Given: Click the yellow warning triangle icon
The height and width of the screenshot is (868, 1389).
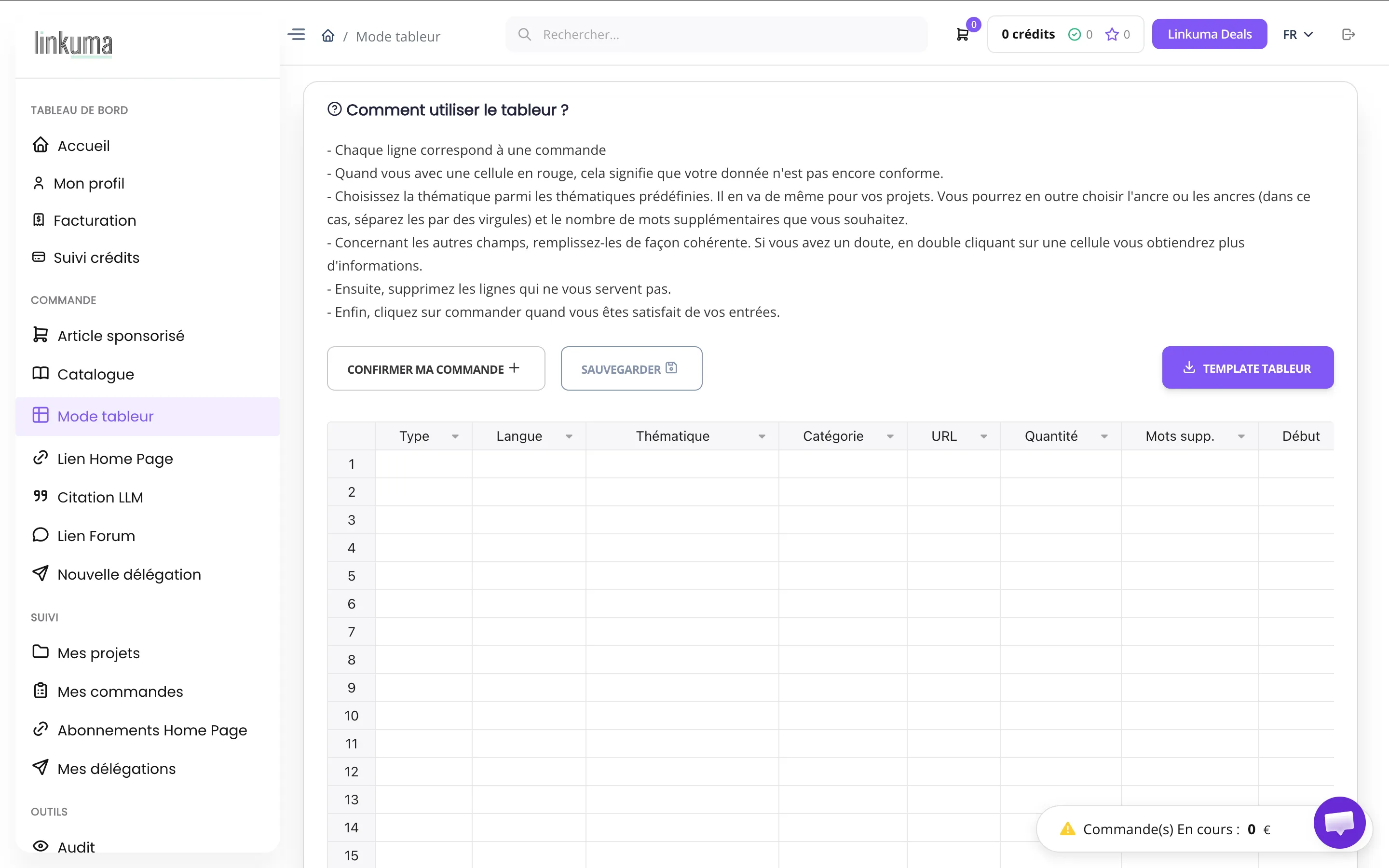Looking at the screenshot, I should click(1067, 829).
